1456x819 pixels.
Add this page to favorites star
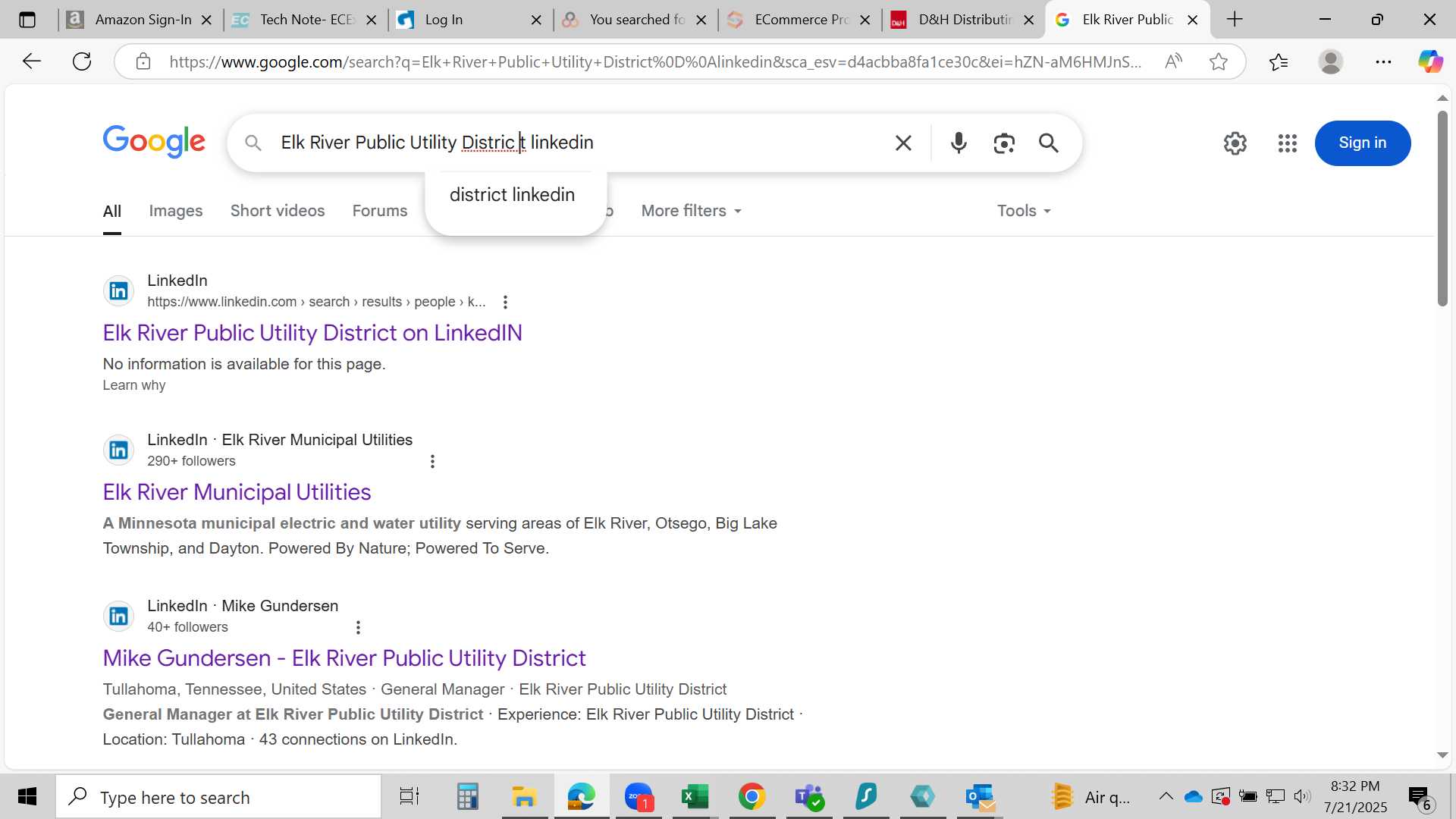1219,61
